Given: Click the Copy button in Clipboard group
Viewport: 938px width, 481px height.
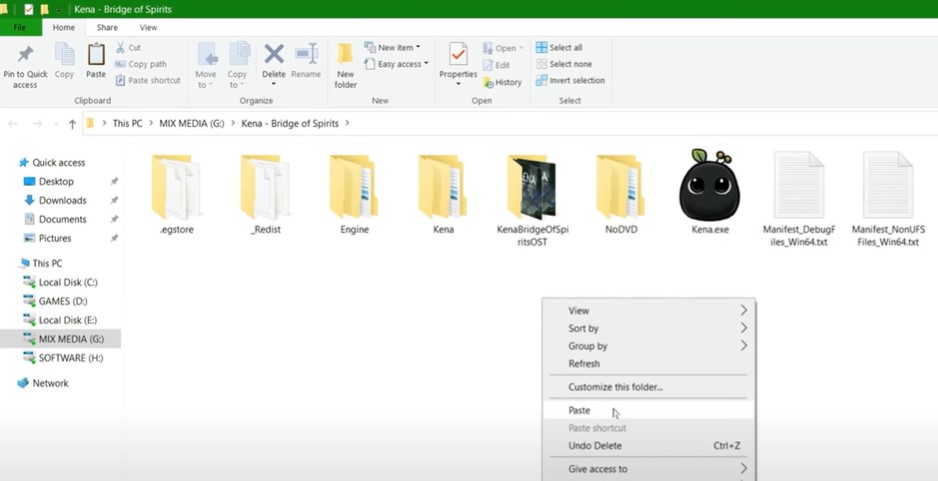Looking at the screenshot, I should pos(64,61).
